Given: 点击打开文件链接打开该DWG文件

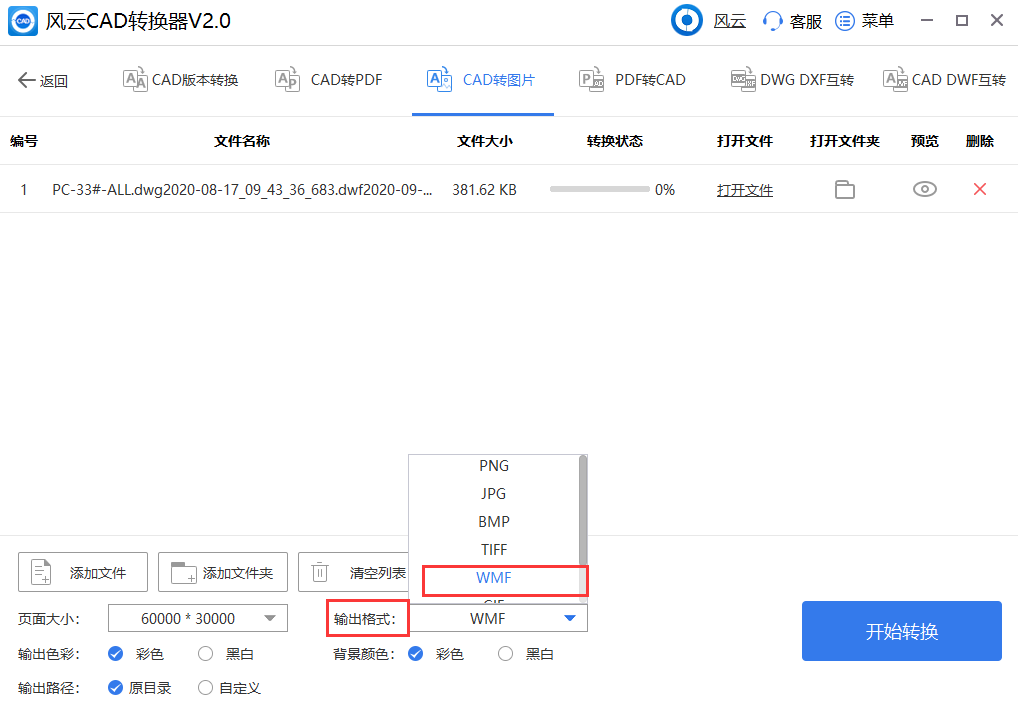Looking at the screenshot, I should (744, 189).
